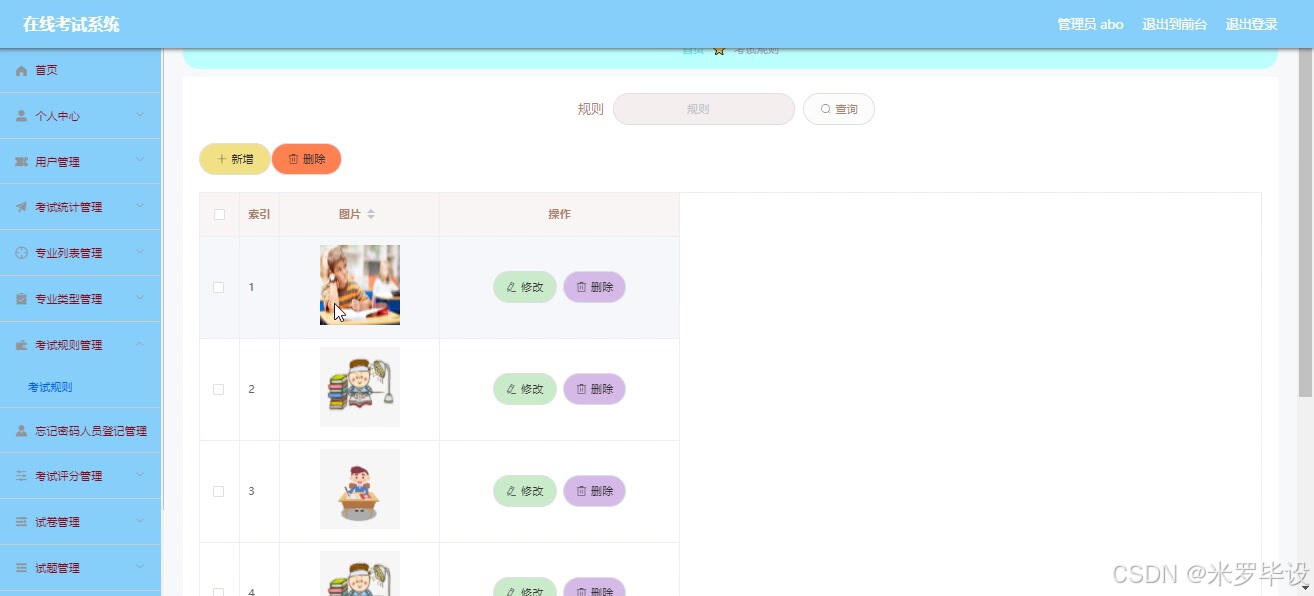Click the clipboard icon beside 专业类型管理
1314x596 pixels.
coord(22,299)
